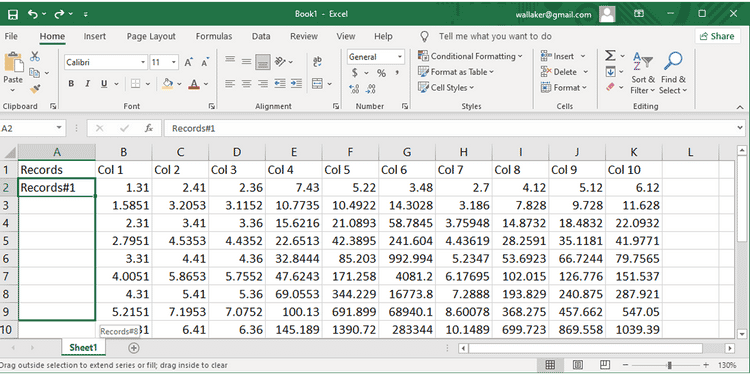Switch to Page Layout view in status bar
The height and width of the screenshot is (375, 750).
click(578, 365)
